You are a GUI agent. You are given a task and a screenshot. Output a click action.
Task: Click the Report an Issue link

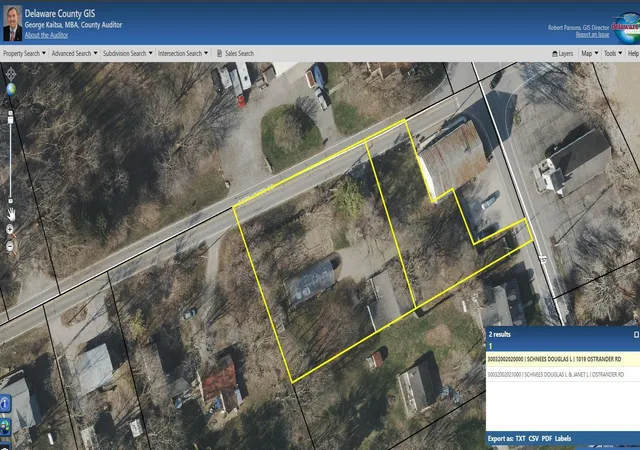pos(592,35)
